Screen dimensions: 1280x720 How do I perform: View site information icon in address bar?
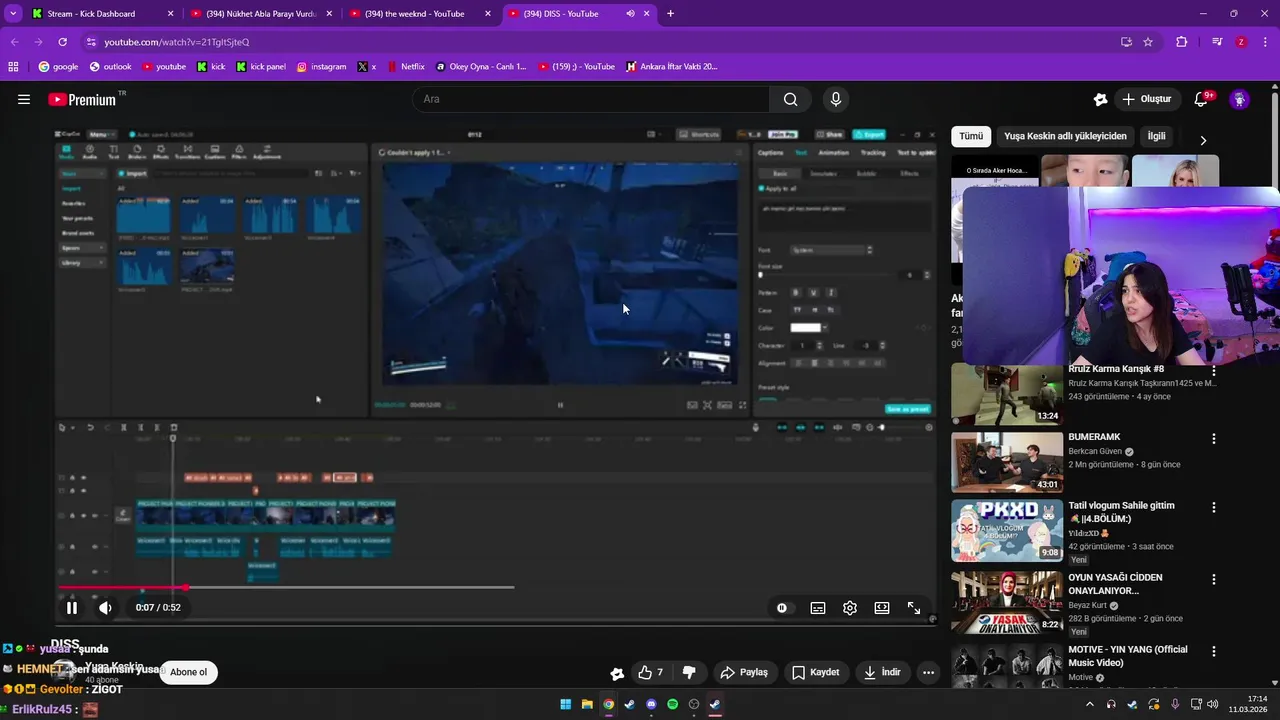coord(91,42)
